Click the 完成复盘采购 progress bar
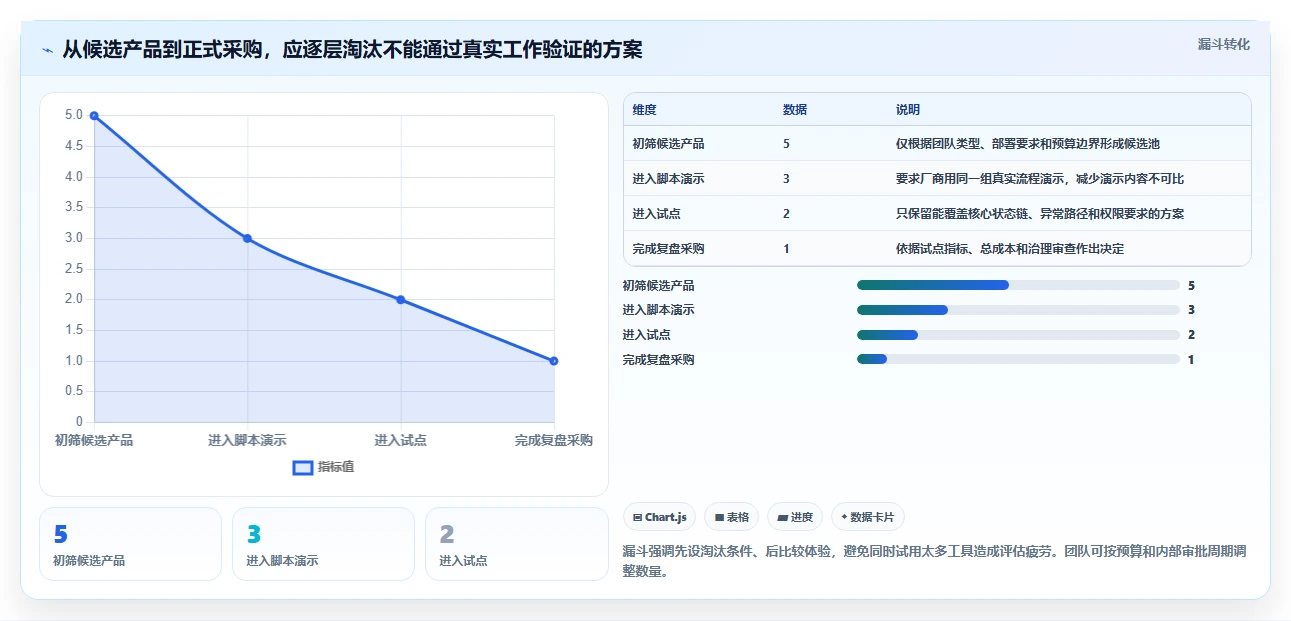The height and width of the screenshot is (621, 1291). coord(1018,359)
